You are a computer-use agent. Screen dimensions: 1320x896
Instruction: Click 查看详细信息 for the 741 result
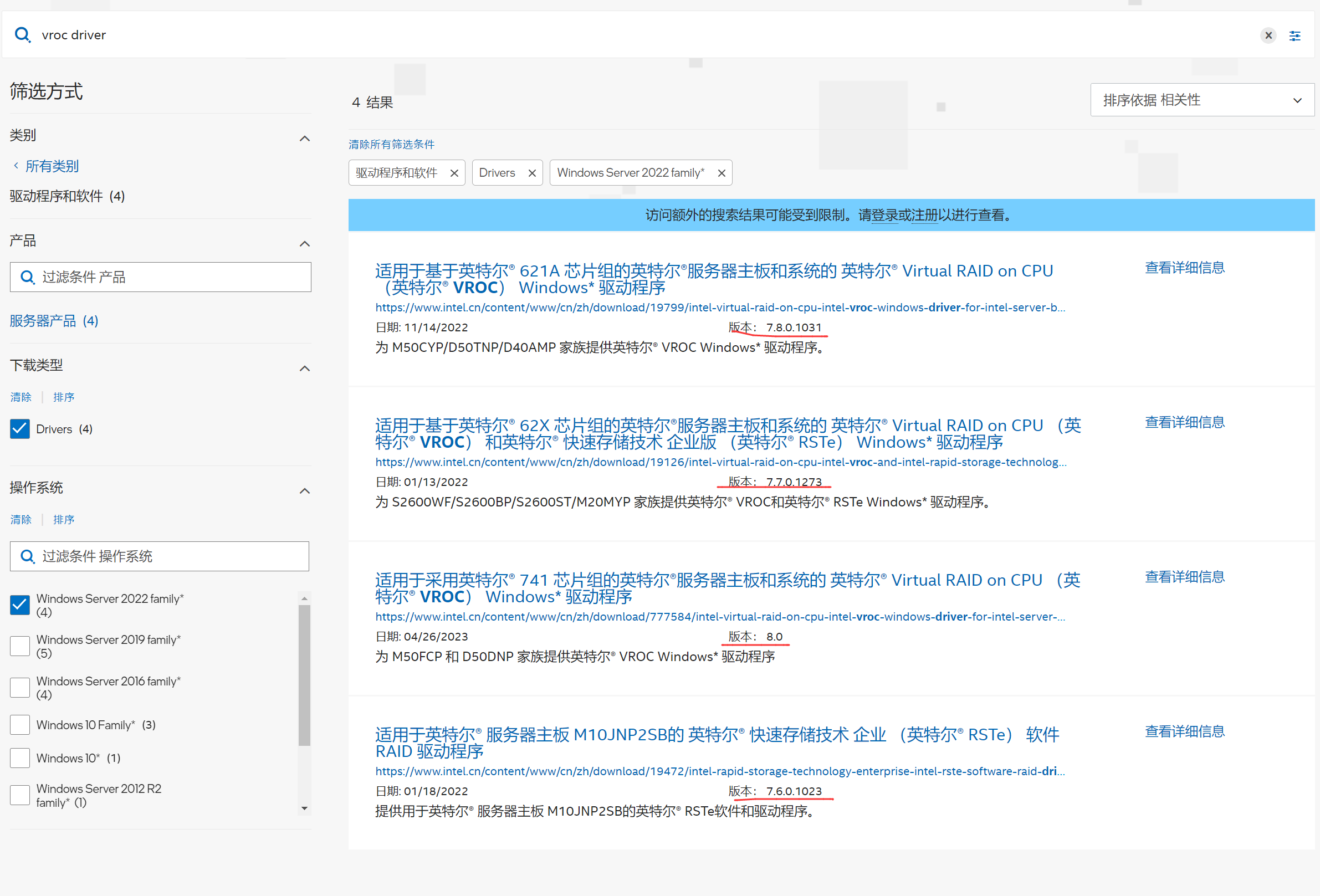pos(1184,577)
